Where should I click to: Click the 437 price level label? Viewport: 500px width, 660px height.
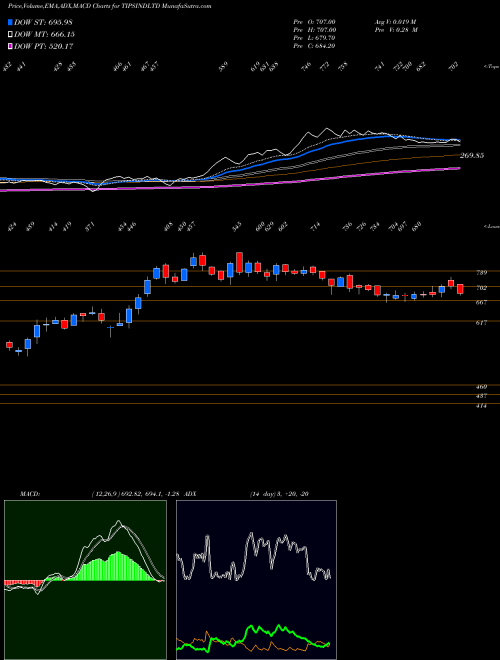pyautogui.click(x=482, y=396)
